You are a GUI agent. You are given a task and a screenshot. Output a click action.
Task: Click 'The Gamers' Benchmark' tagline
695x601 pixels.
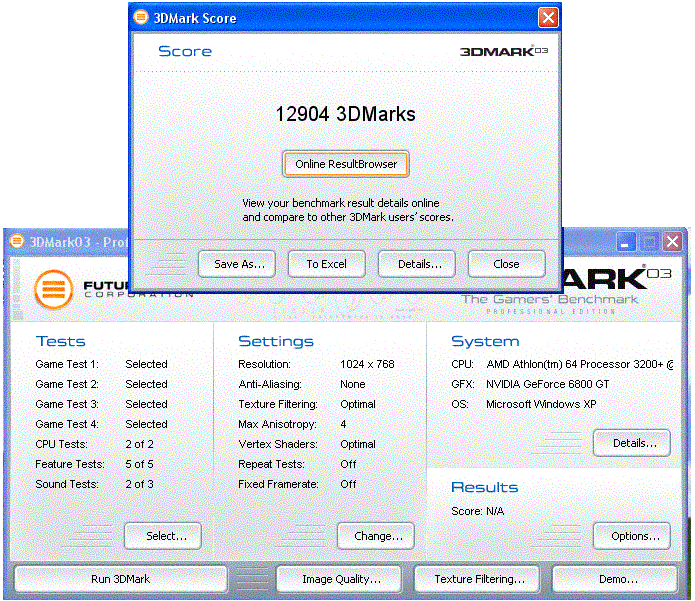pyautogui.click(x=550, y=299)
